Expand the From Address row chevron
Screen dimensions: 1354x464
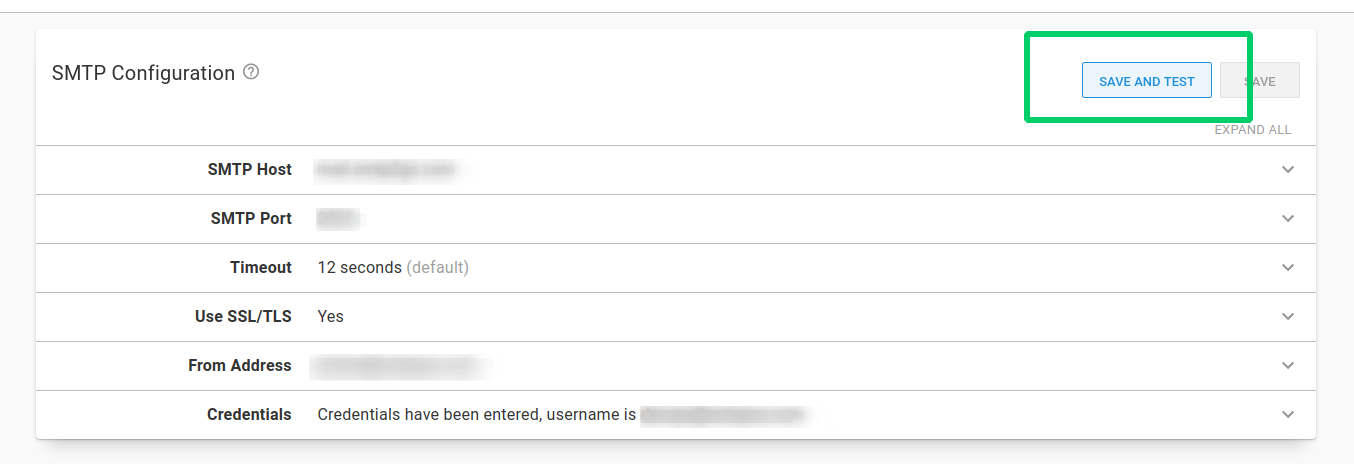(x=1287, y=366)
